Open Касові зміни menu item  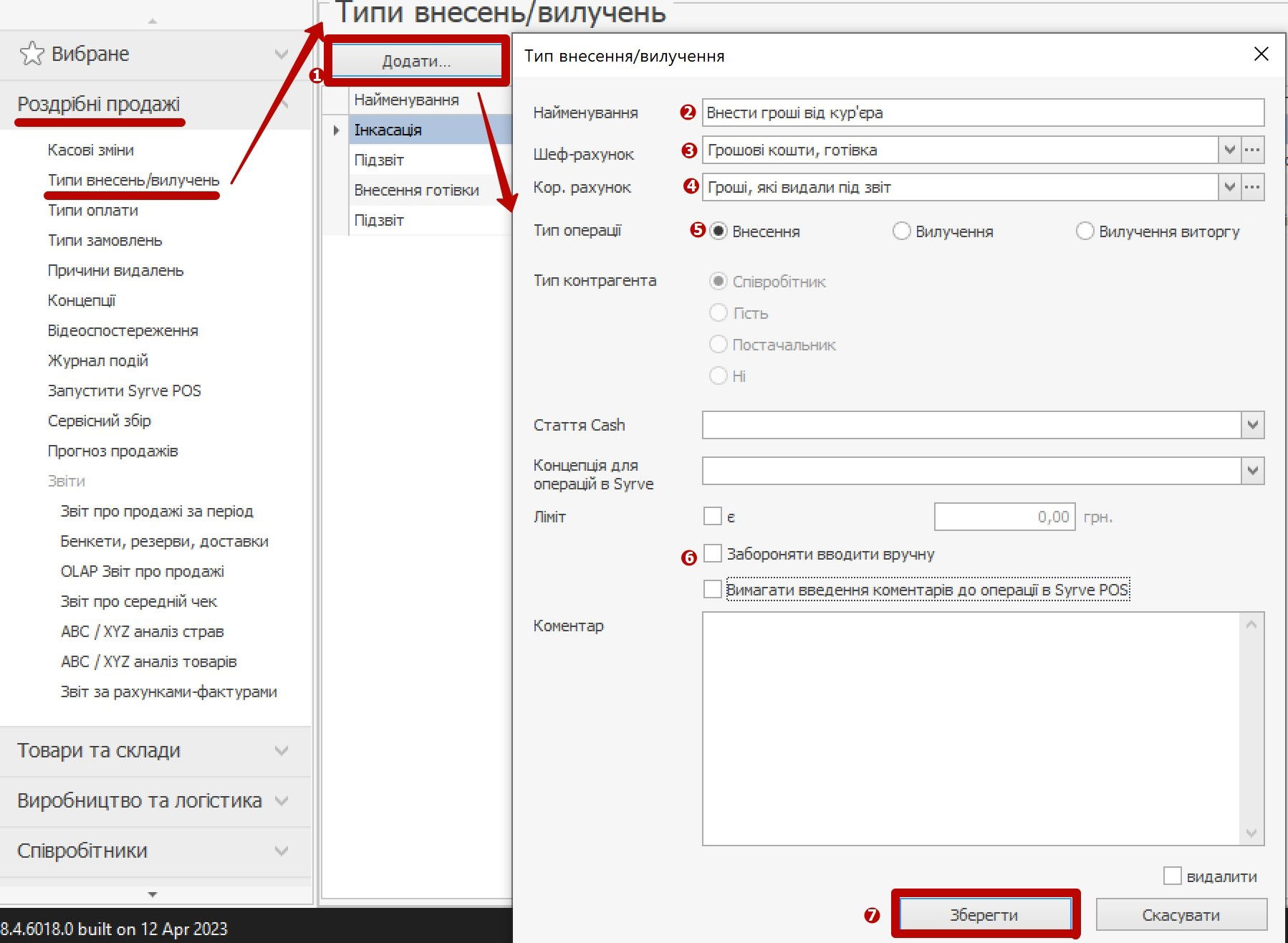click(x=91, y=150)
